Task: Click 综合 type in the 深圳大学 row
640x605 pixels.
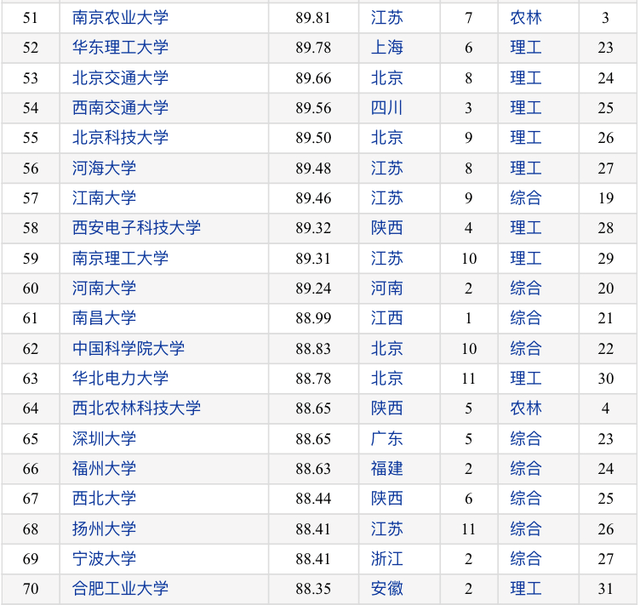Action: (x=526, y=439)
